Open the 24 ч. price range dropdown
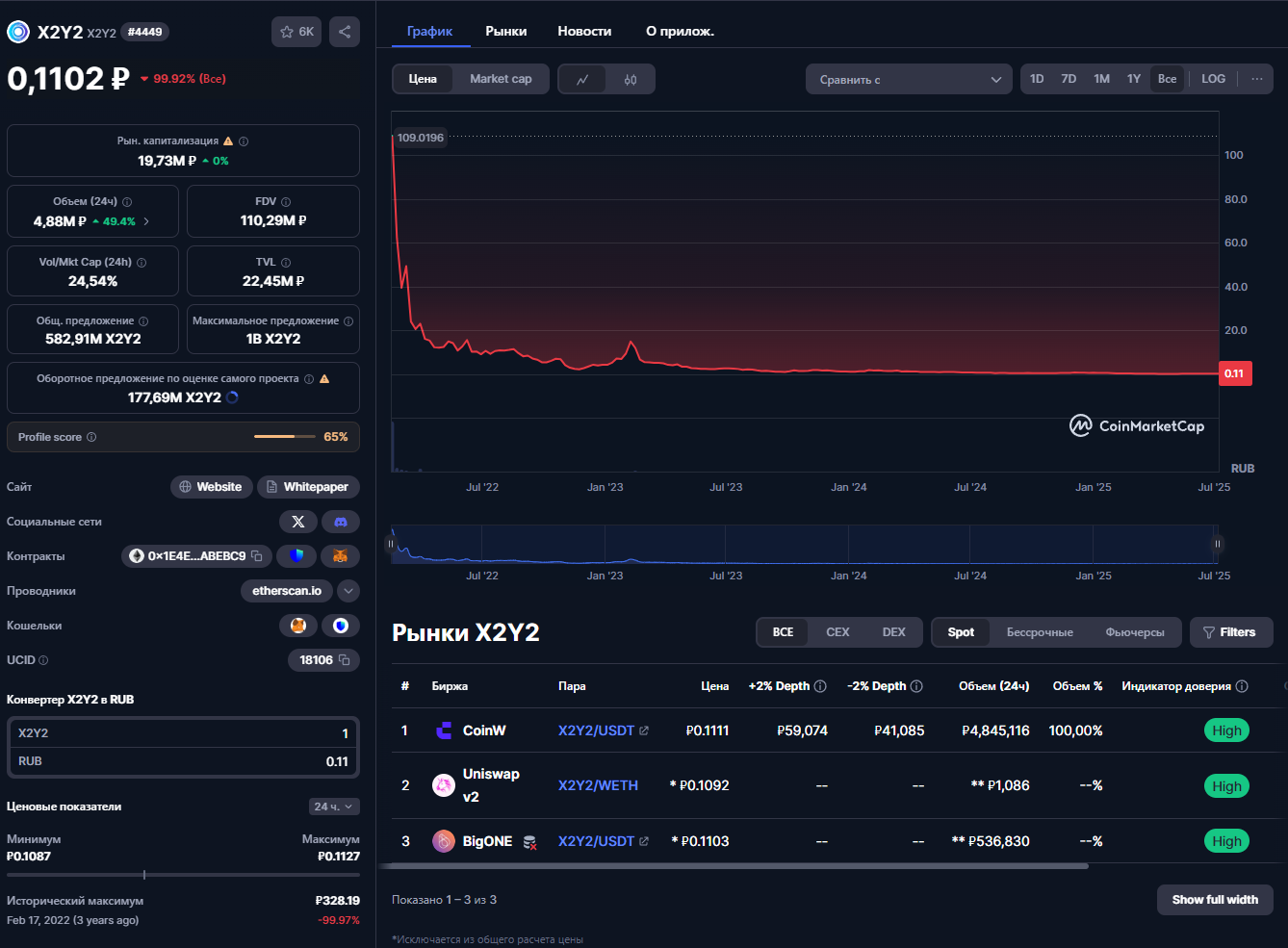The width and height of the screenshot is (1288, 948). (x=334, y=807)
